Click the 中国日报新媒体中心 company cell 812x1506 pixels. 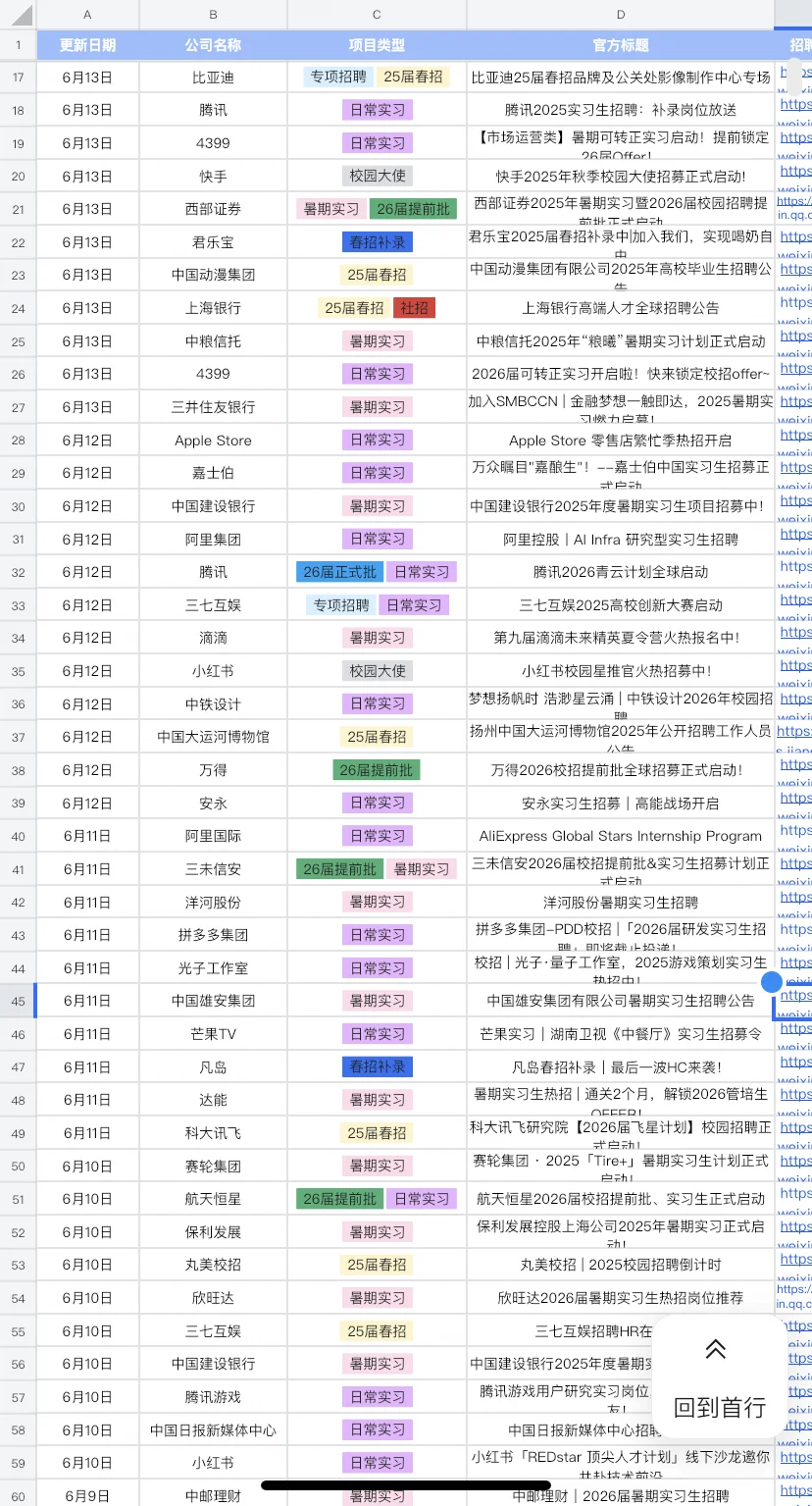213,1429
